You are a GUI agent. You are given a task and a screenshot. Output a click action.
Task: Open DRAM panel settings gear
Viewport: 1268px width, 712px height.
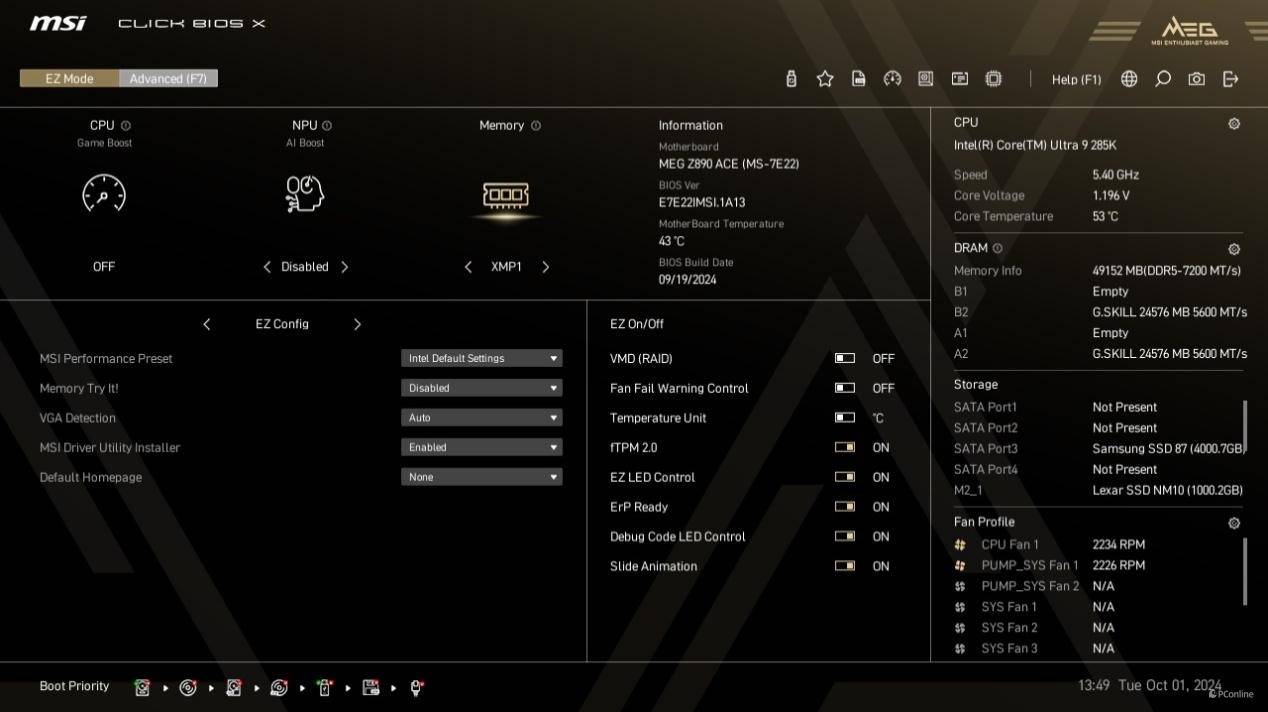click(1234, 249)
